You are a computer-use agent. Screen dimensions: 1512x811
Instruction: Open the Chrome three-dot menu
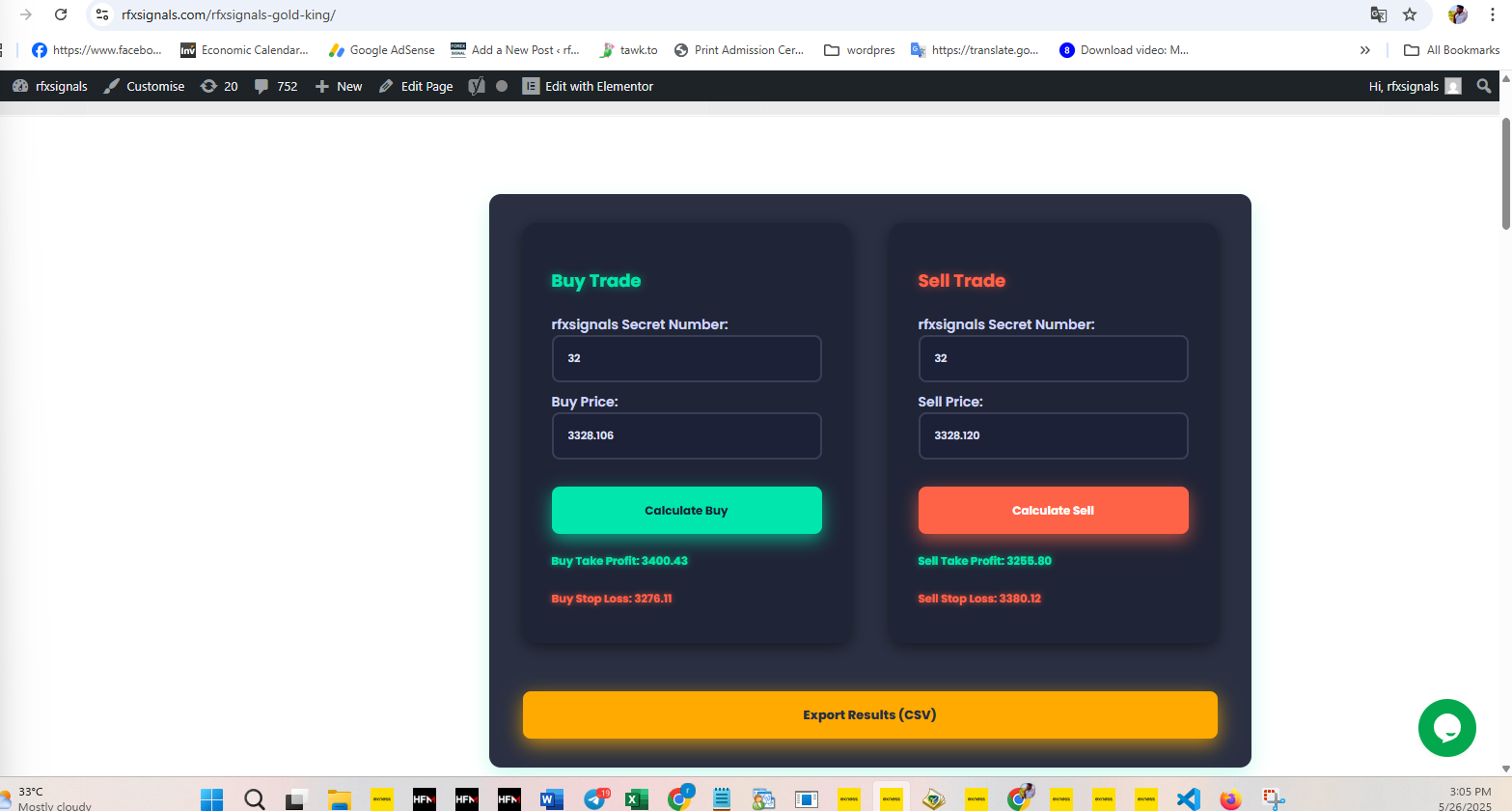click(1492, 14)
